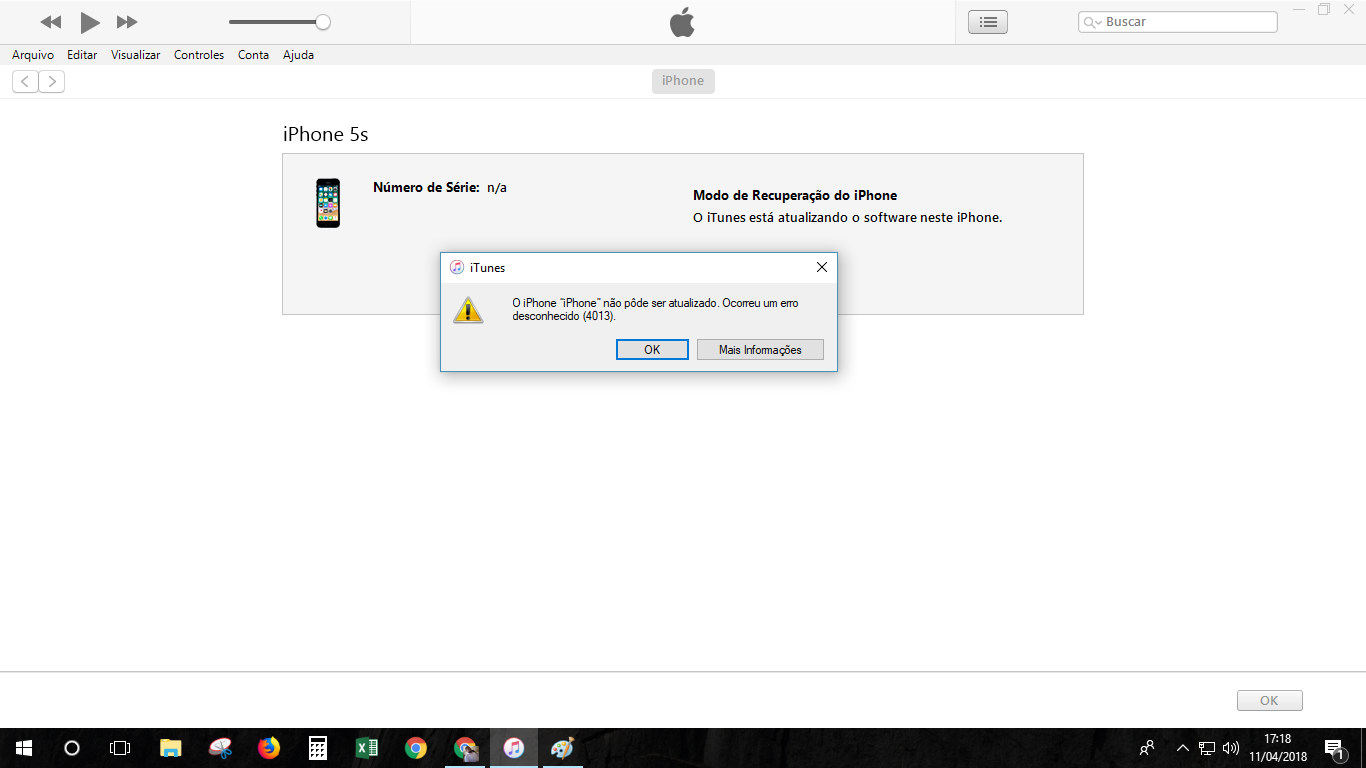The height and width of the screenshot is (768, 1366).
Task: Open network status tray icon
Action: (x=1207, y=747)
